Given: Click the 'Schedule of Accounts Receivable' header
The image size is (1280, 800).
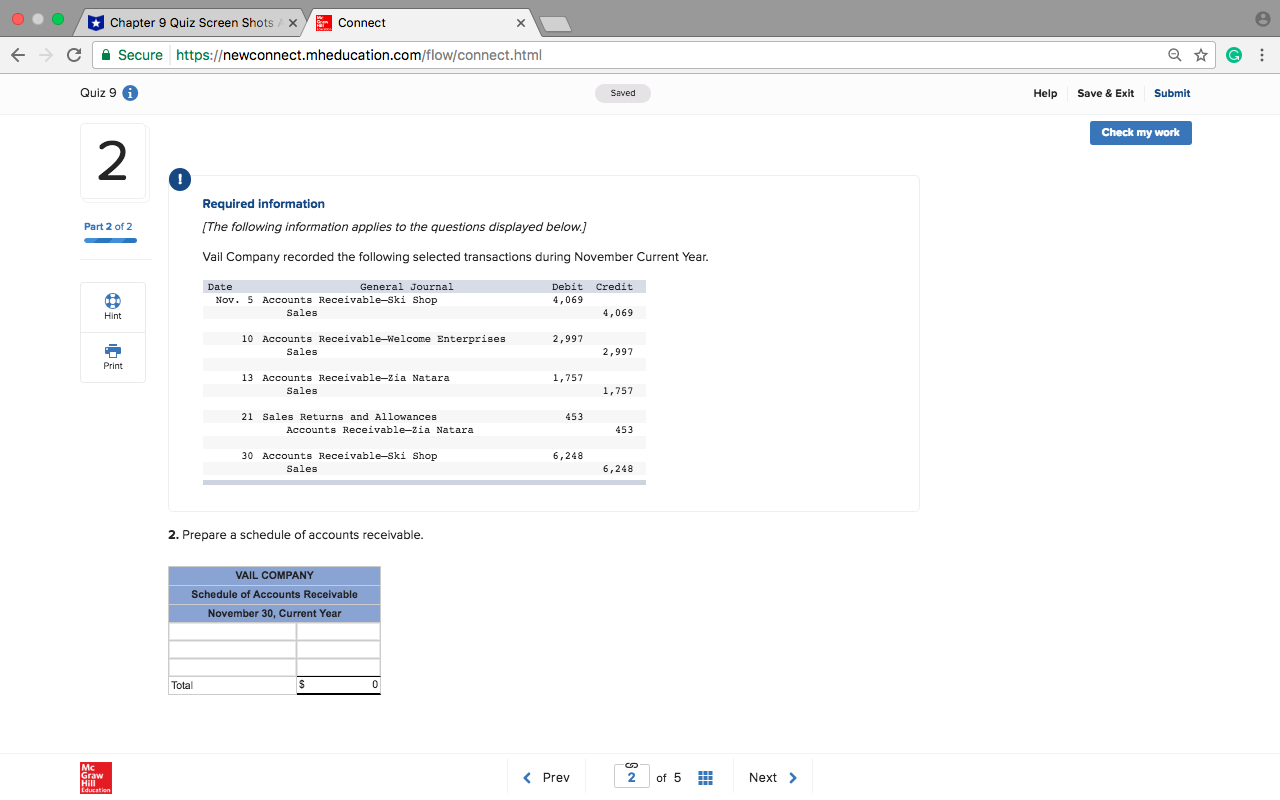Looking at the screenshot, I should coord(274,594).
